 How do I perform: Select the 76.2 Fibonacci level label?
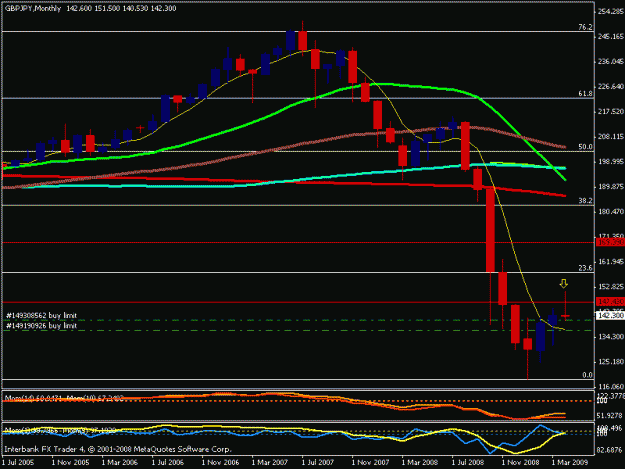tap(585, 27)
